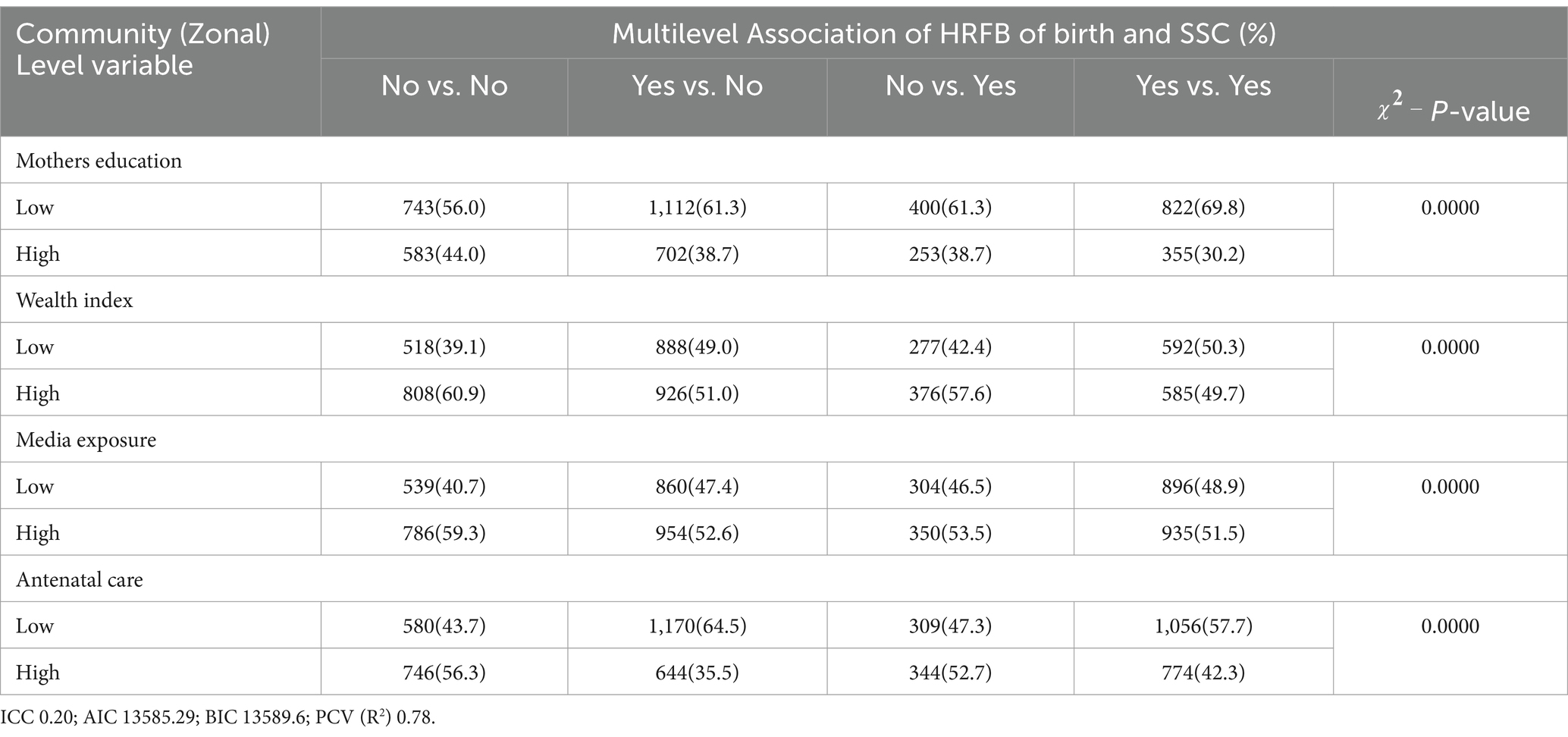Viewport: 1568px width, 737px height.
Task: Select cell value 355(30.2)
Action: click(x=1204, y=254)
